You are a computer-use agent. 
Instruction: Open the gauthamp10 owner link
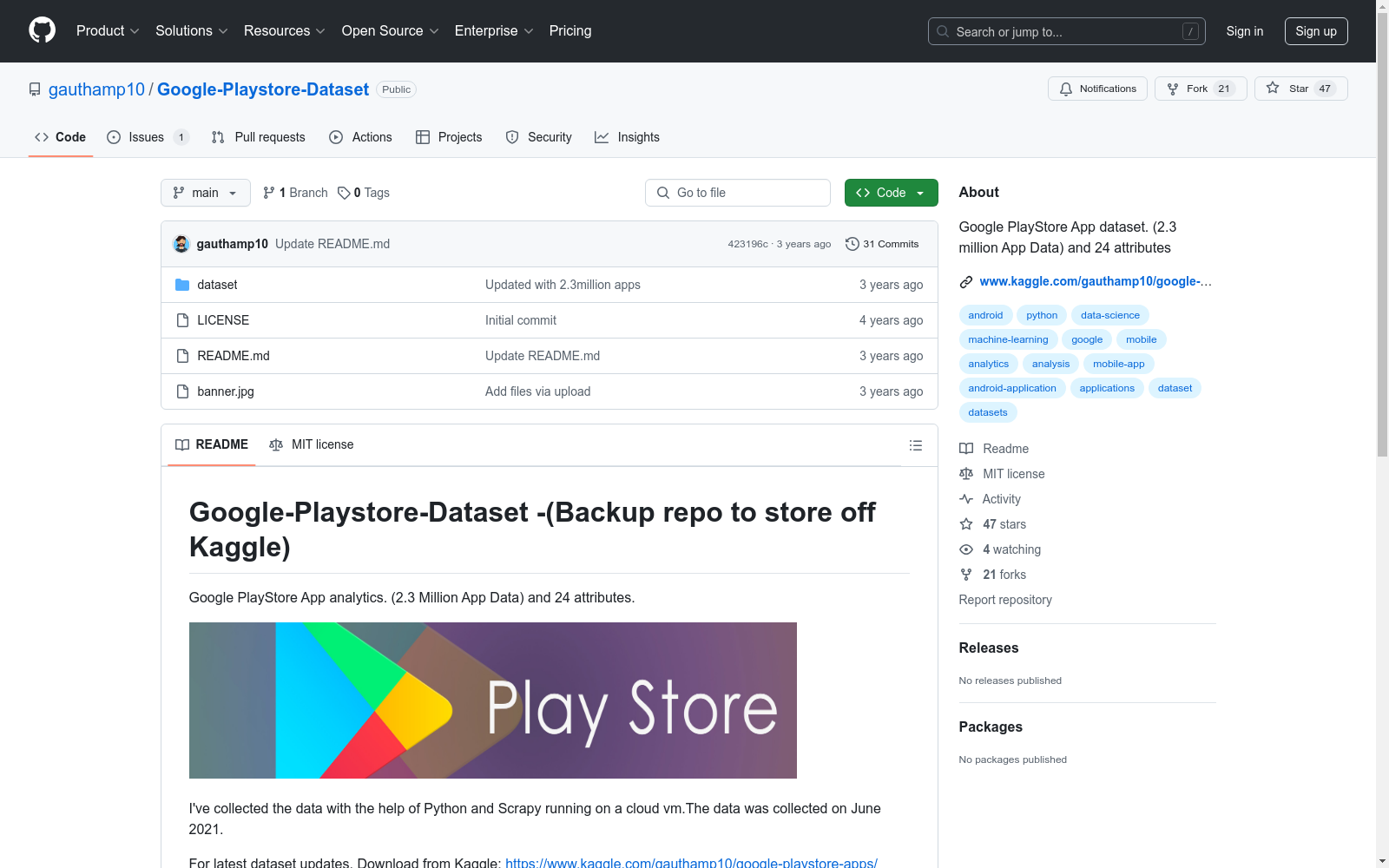tap(96, 89)
